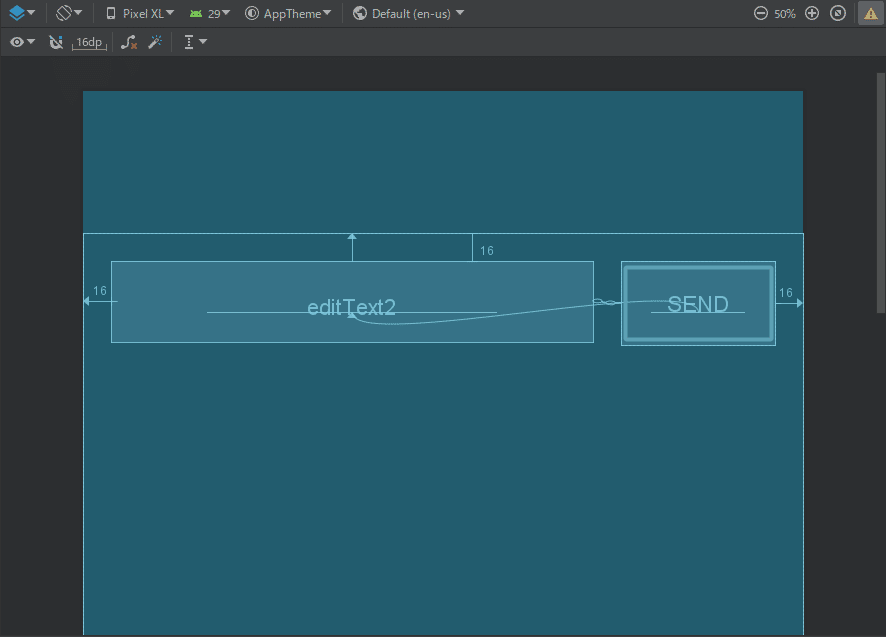Open the orientation for preview menu
Image resolution: width=886 pixels, height=637 pixels.
click(69, 13)
